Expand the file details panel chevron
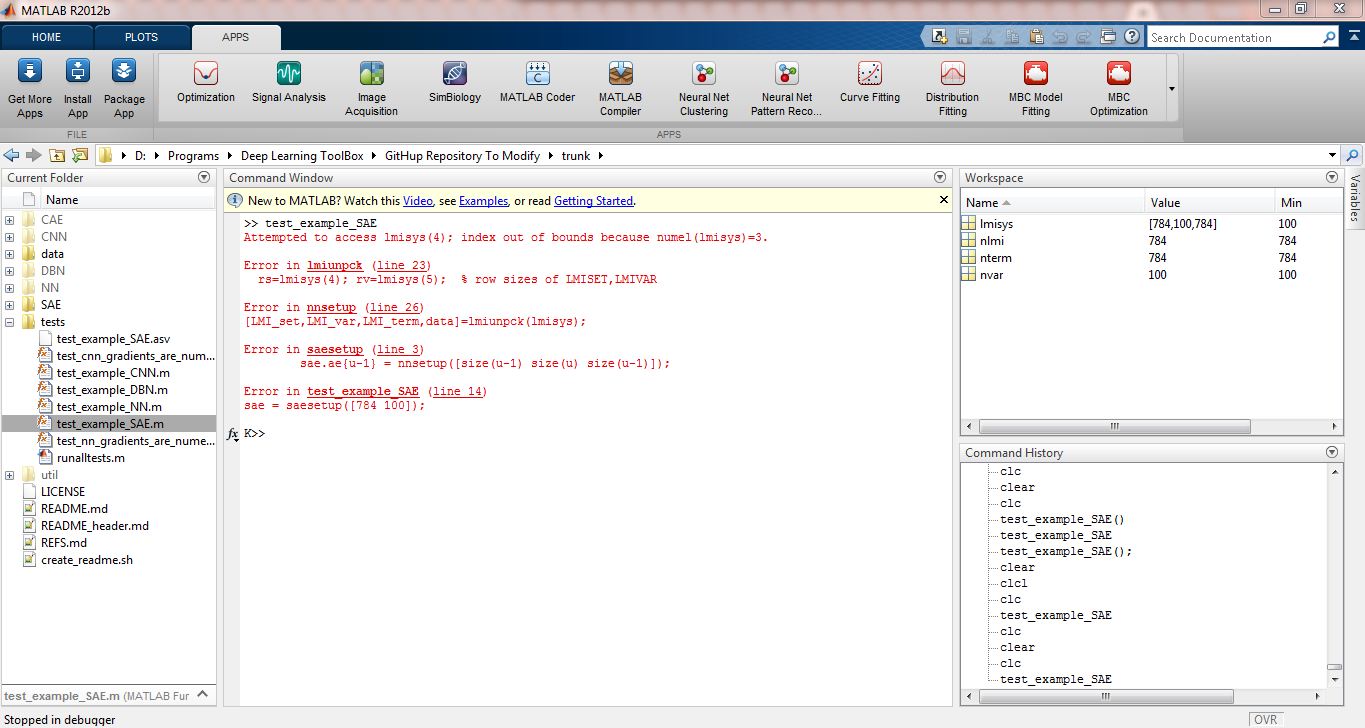Screen dimensions: 1365x728 click(202, 694)
